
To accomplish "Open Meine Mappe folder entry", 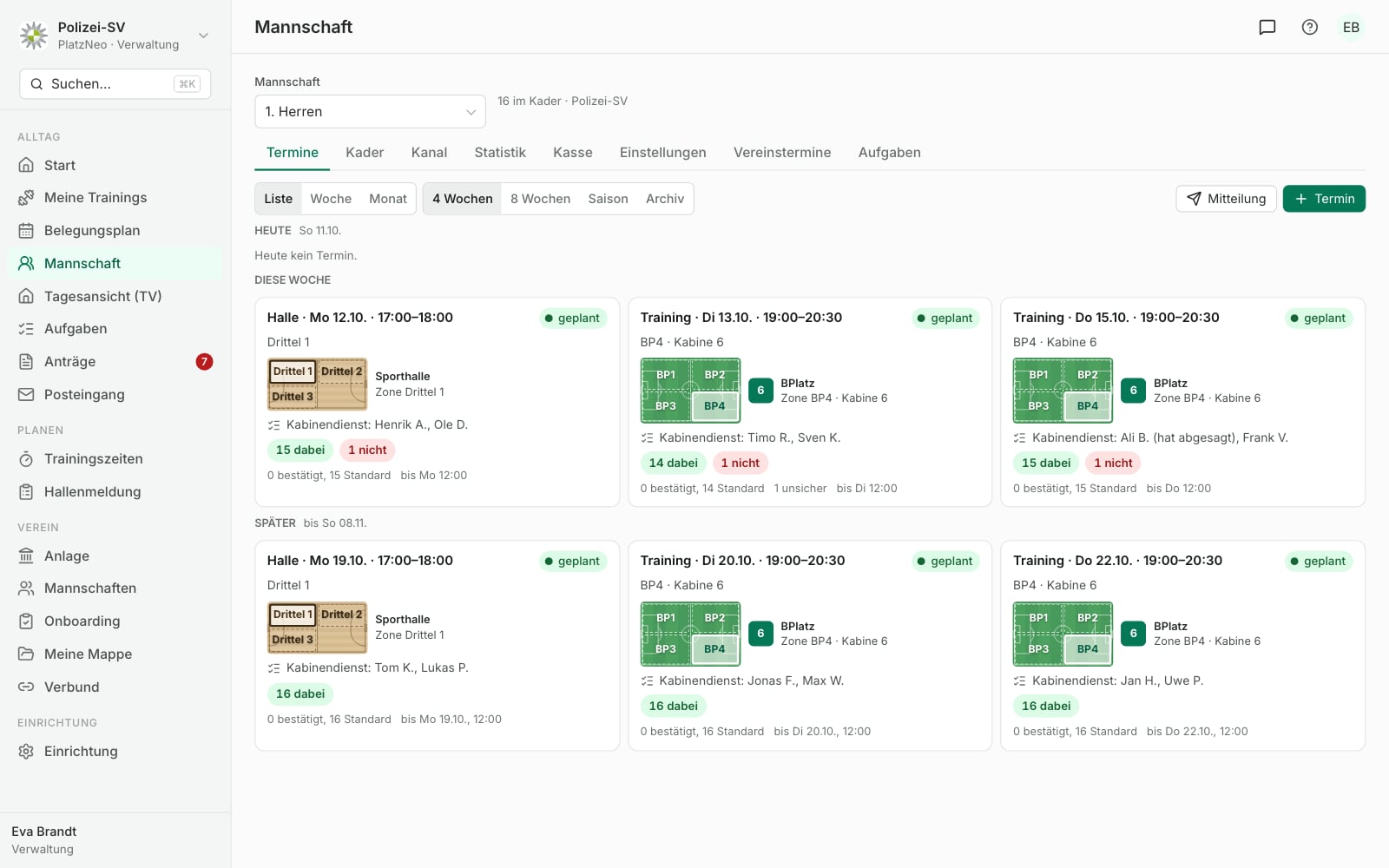I will (x=115, y=654).
